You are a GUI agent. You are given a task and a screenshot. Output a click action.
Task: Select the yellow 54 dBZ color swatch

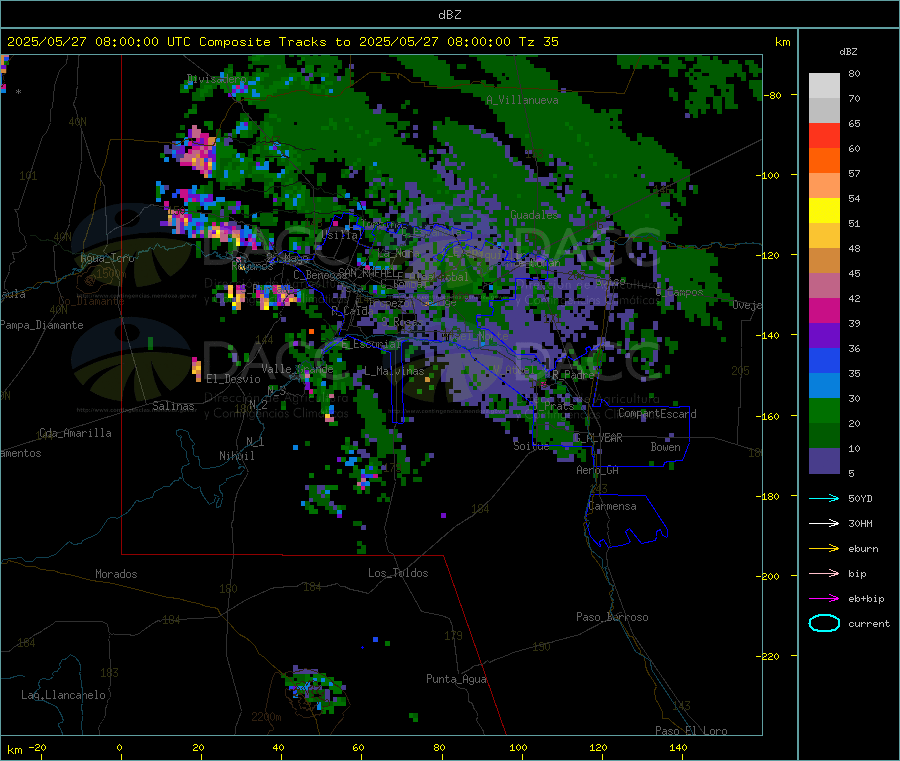(x=824, y=211)
